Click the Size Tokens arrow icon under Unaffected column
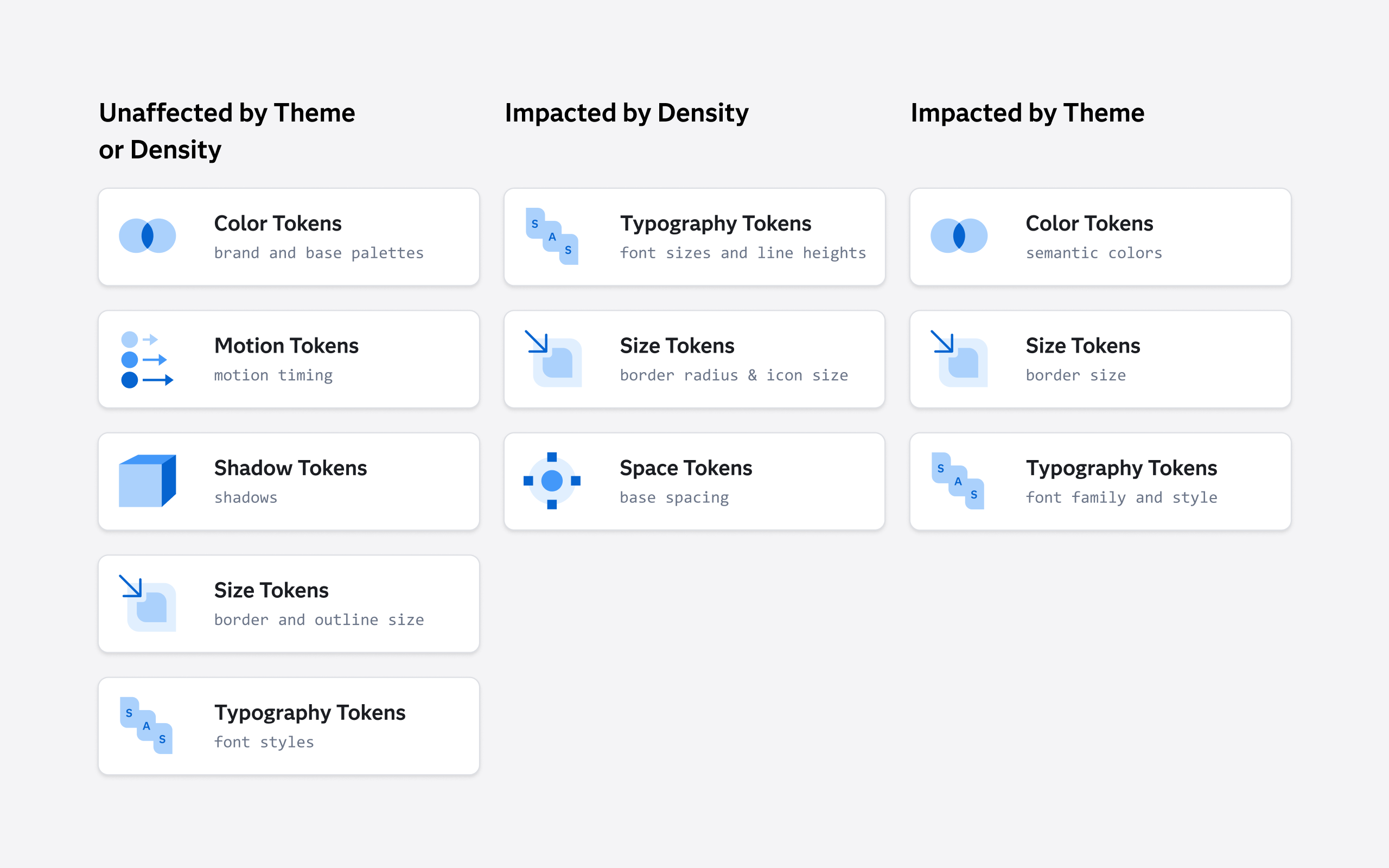Viewport: 1389px width, 868px height. pyautogui.click(x=146, y=603)
